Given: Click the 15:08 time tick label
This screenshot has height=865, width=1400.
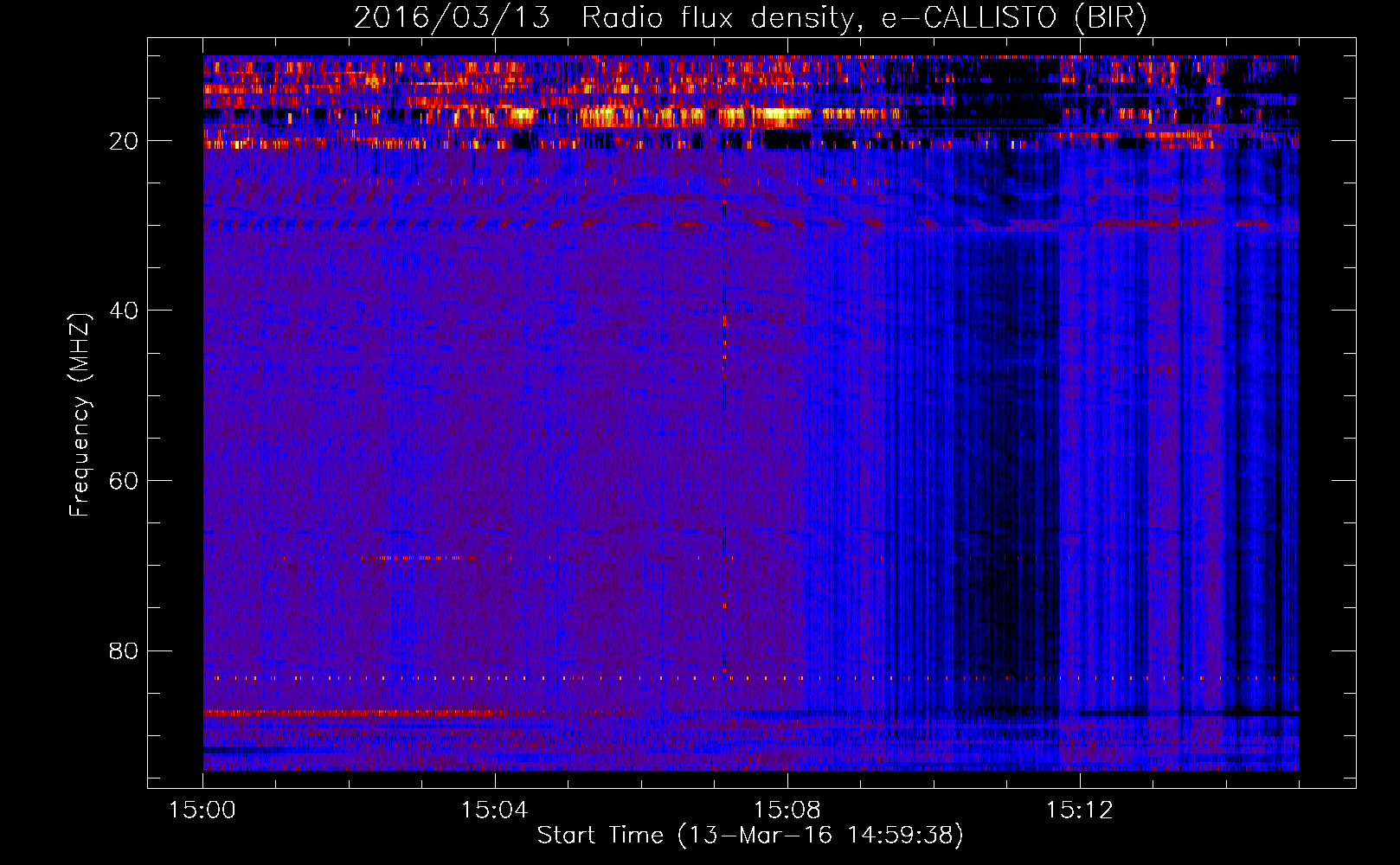Looking at the screenshot, I should 787,811.
